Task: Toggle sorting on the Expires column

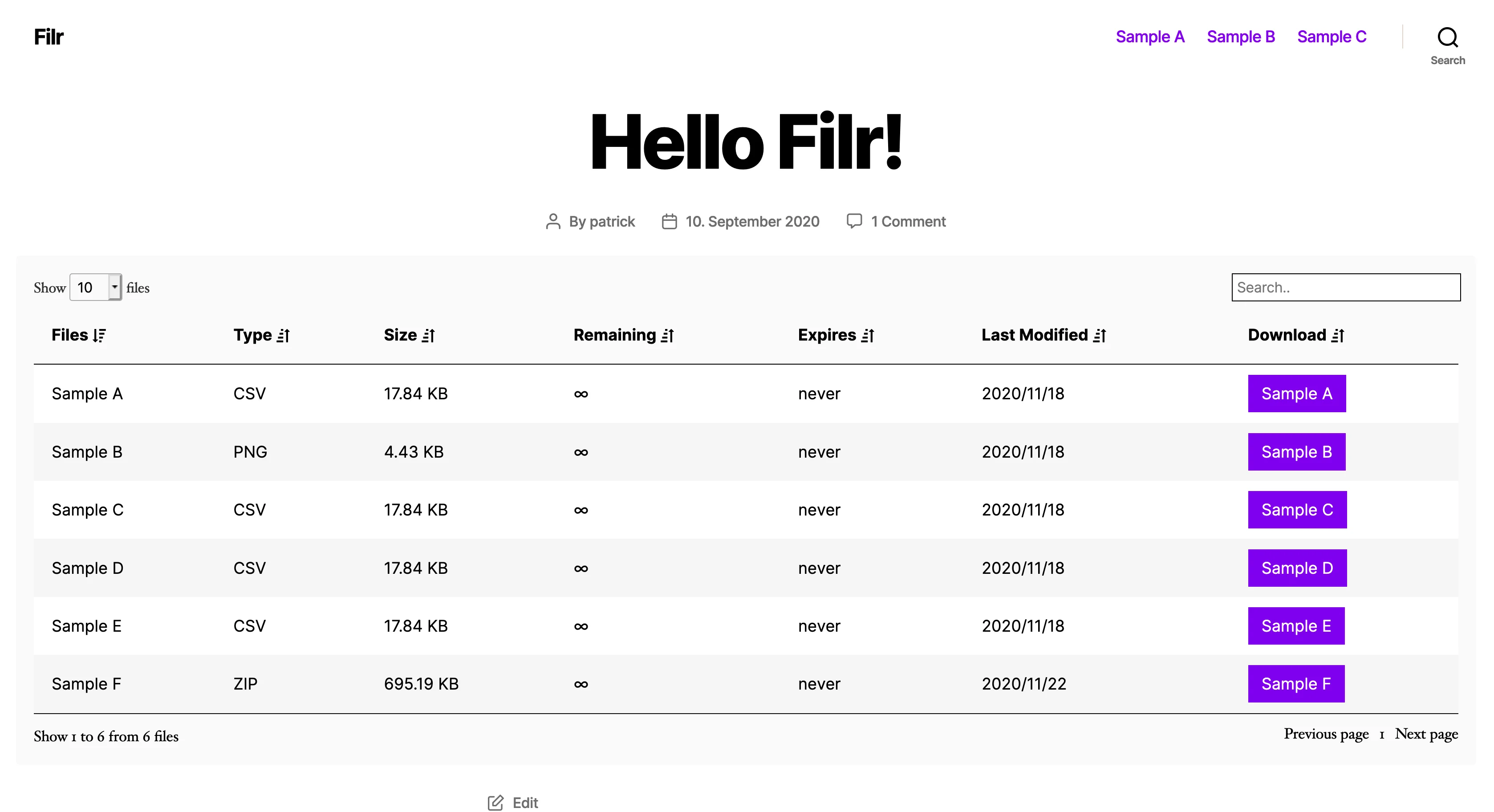Action: (868, 335)
